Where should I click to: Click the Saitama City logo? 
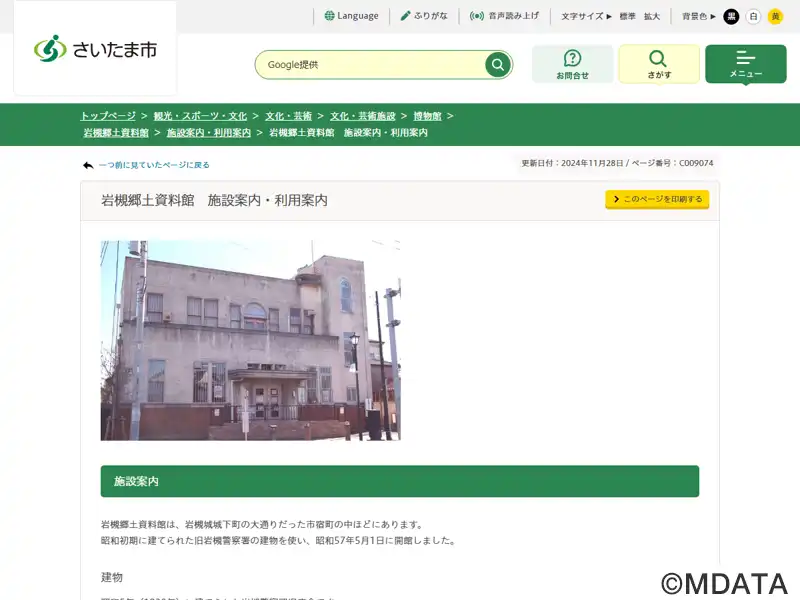[x=95, y=49]
